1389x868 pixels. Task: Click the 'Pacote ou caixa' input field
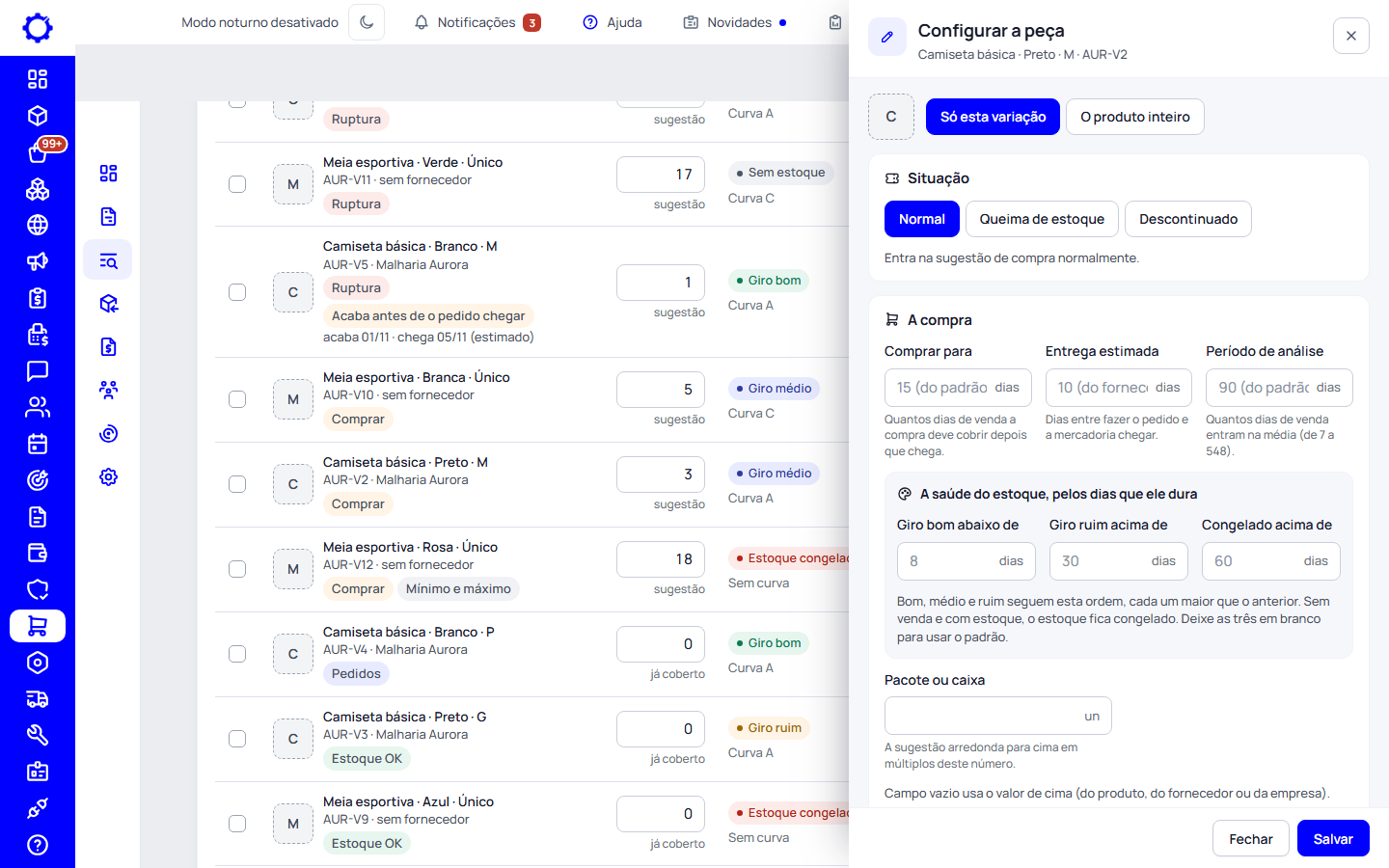click(998, 716)
